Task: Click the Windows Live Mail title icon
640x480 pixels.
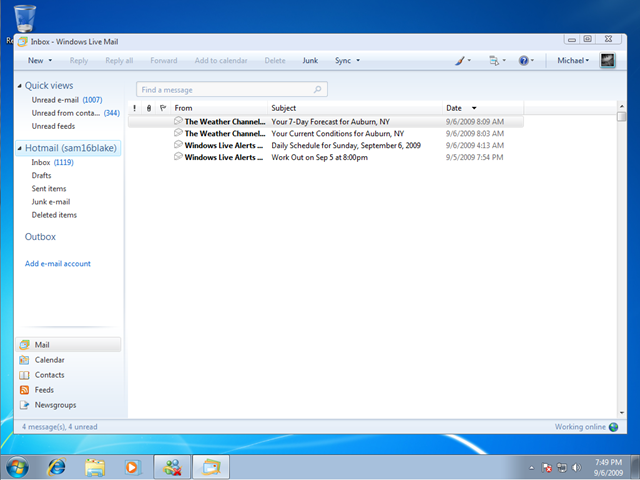Action: 23,42
